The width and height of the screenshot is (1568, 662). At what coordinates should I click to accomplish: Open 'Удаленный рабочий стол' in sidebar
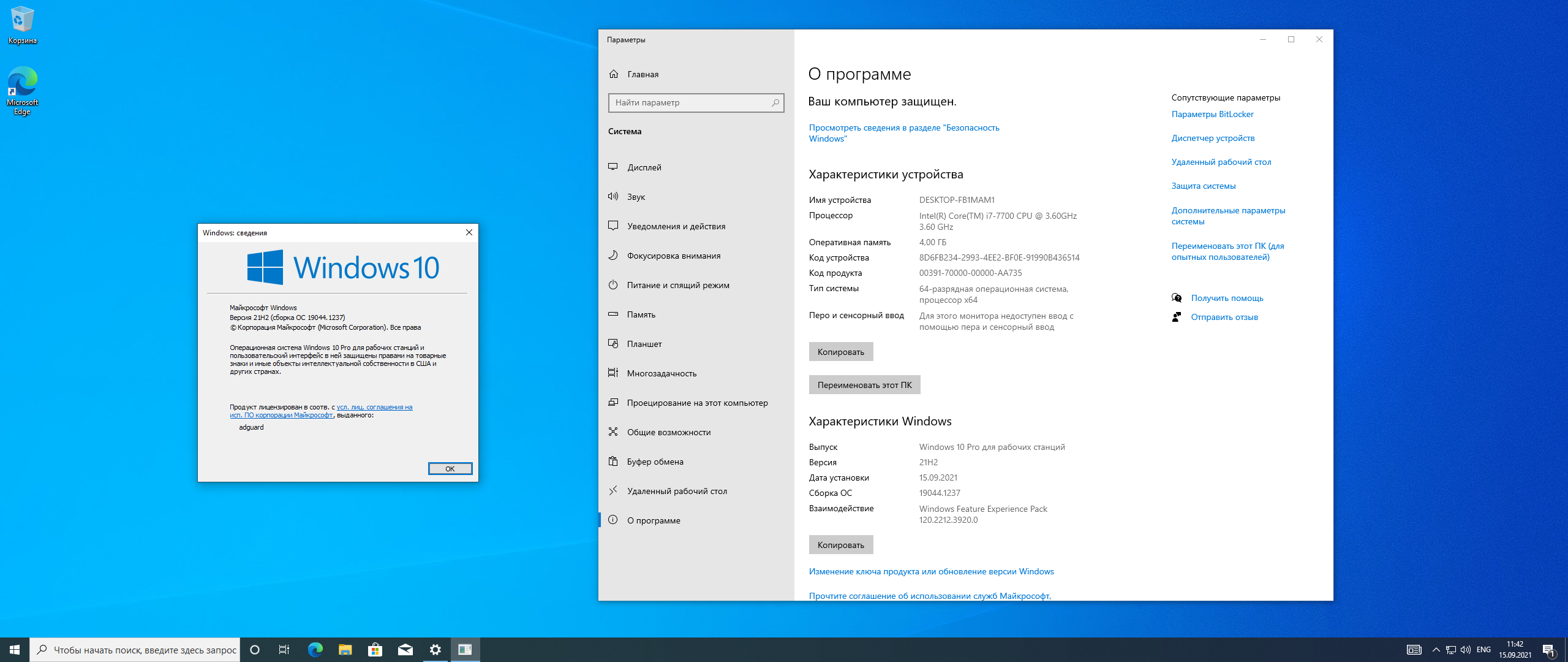[x=696, y=491]
